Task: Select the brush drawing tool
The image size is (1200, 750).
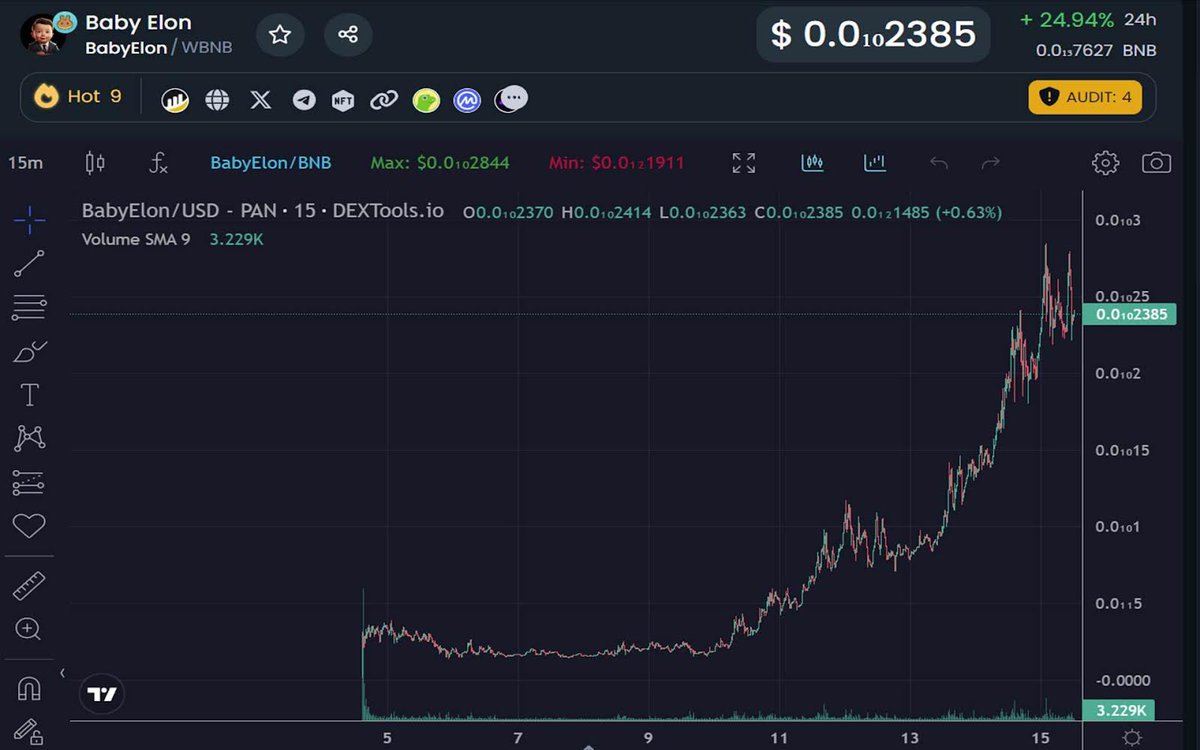Action: [x=29, y=352]
